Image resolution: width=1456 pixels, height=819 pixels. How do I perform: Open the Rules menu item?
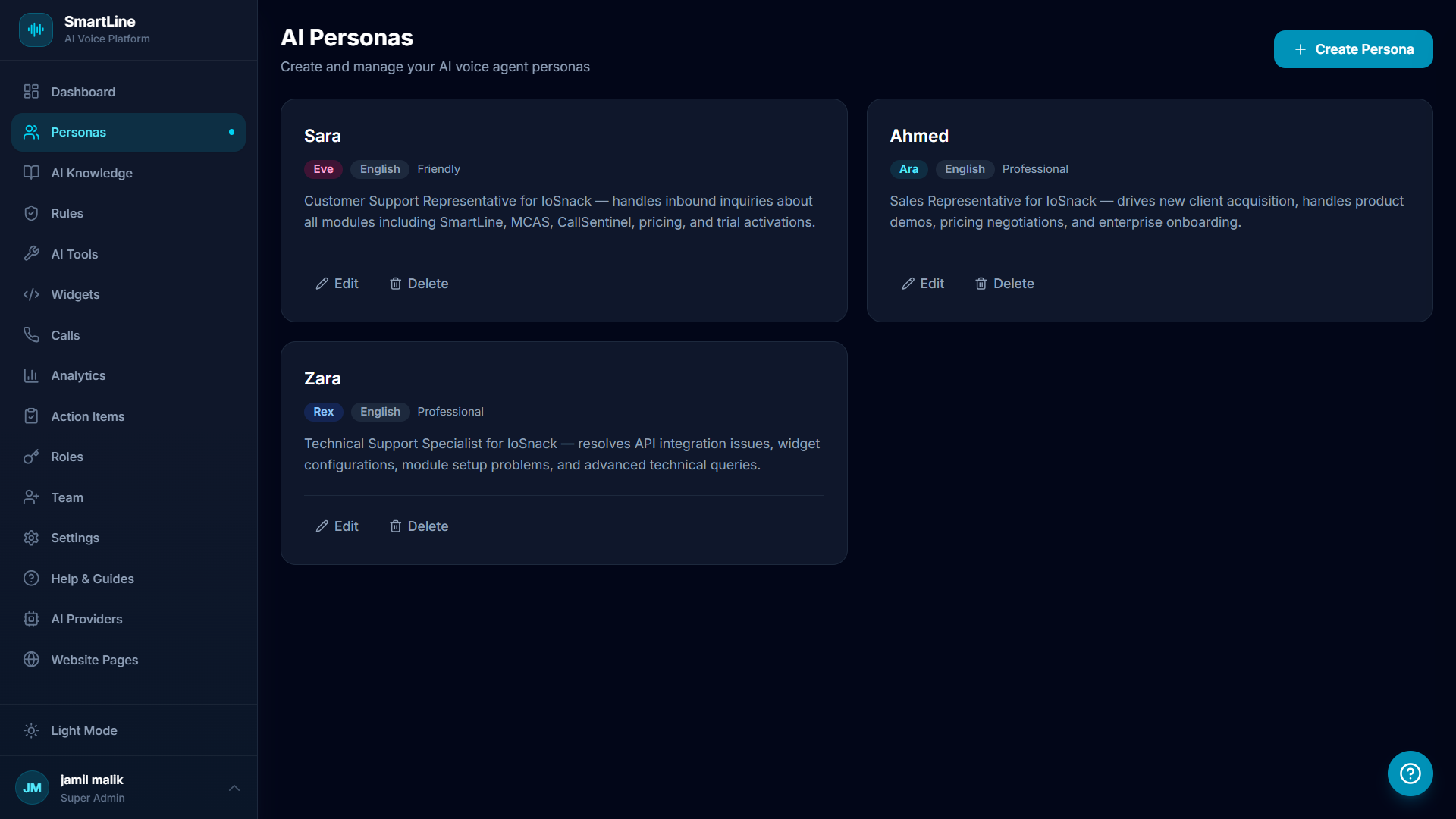[x=67, y=213]
